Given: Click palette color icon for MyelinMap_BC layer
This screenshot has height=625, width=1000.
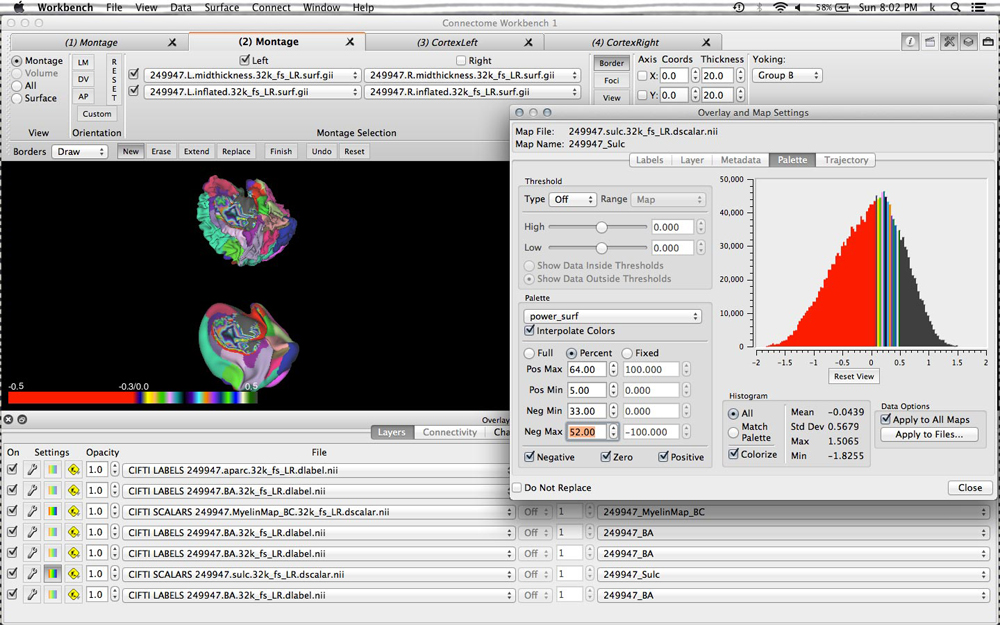Looking at the screenshot, I should 53,511.
